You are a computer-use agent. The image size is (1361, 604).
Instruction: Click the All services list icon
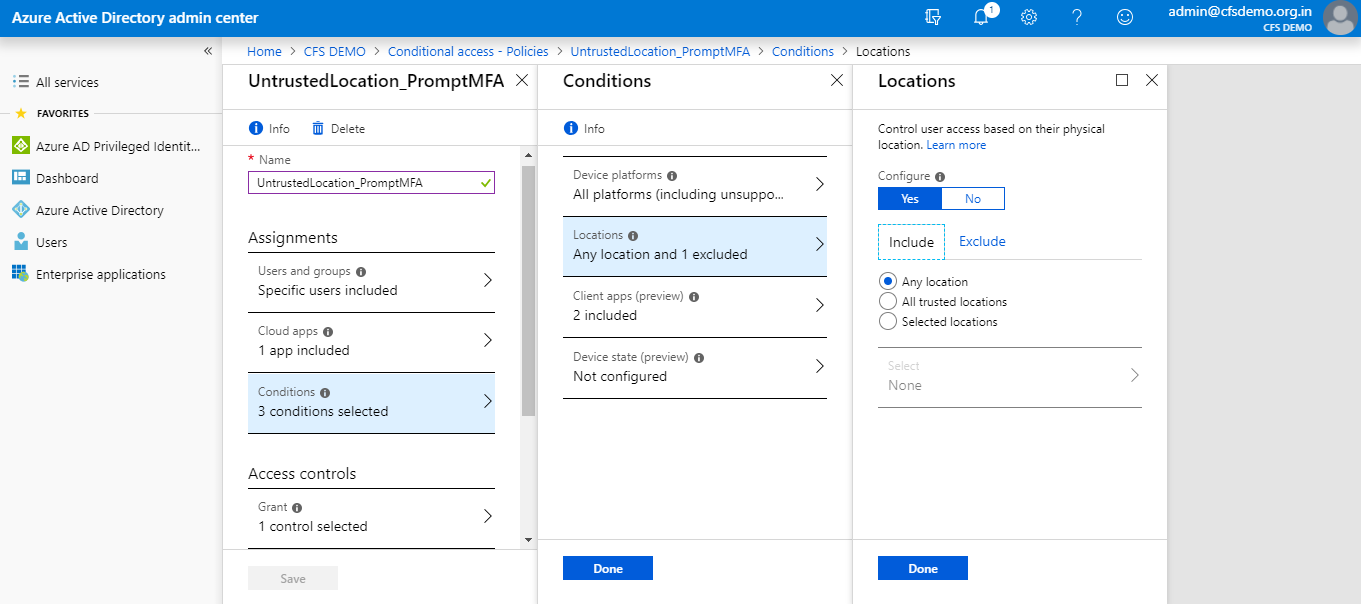20,82
